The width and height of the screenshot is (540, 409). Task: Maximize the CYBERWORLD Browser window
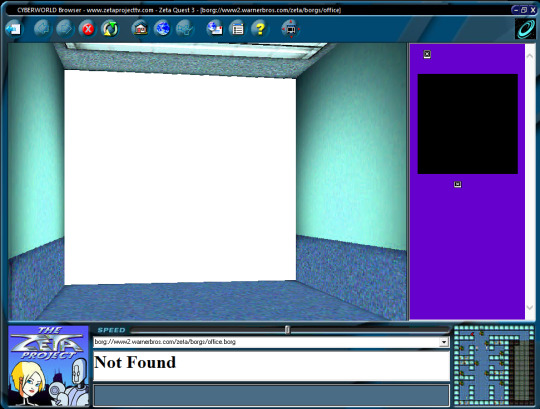click(524, 10)
